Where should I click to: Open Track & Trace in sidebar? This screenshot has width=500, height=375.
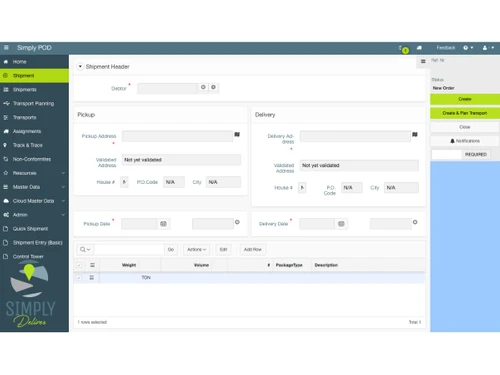[x=34, y=145]
